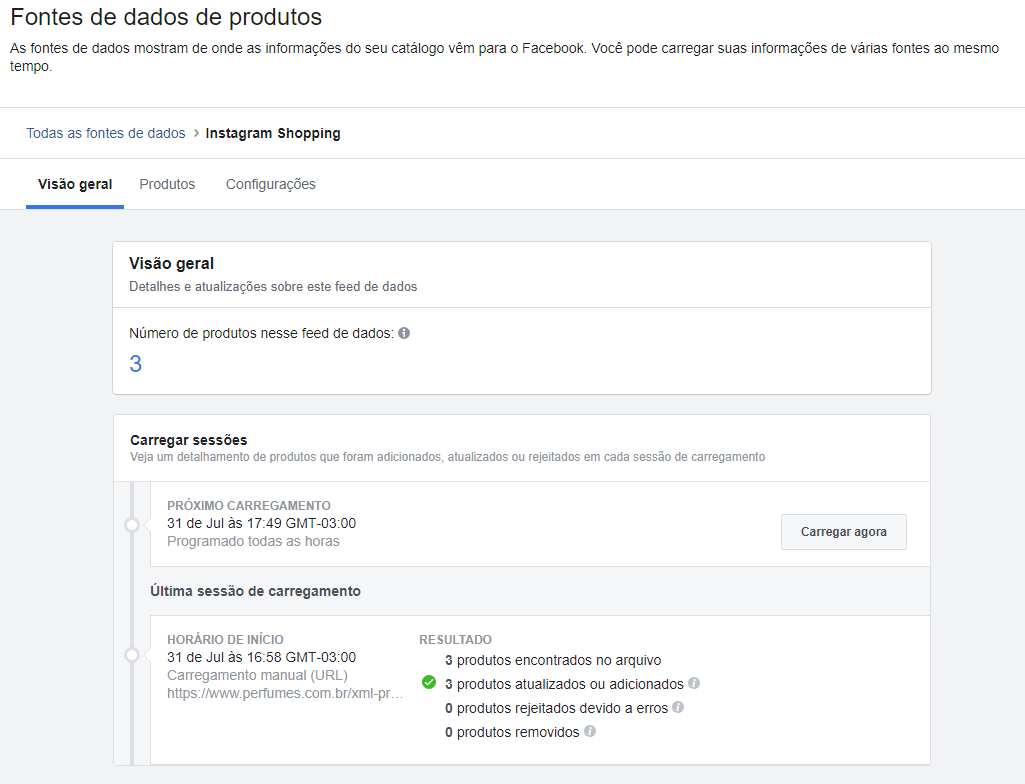This screenshot has height=784, width=1025.
Task: Click the Carregar sessões heading
Action: pyautogui.click(x=188, y=440)
